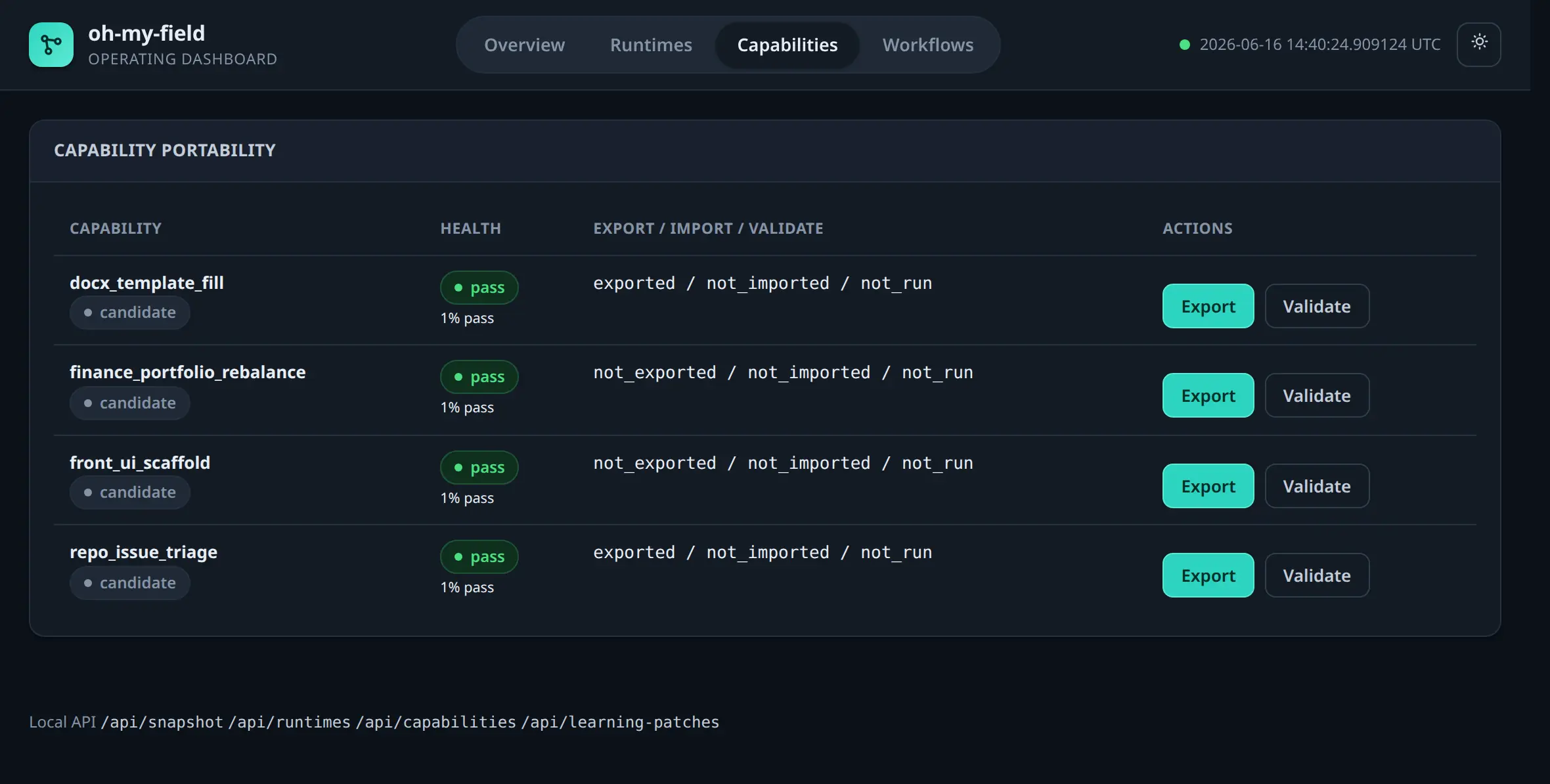The image size is (1550, 784).
Task: Click the oh-my-field branch logo icon
Action: pyautogui.click(x=51, y=45)
